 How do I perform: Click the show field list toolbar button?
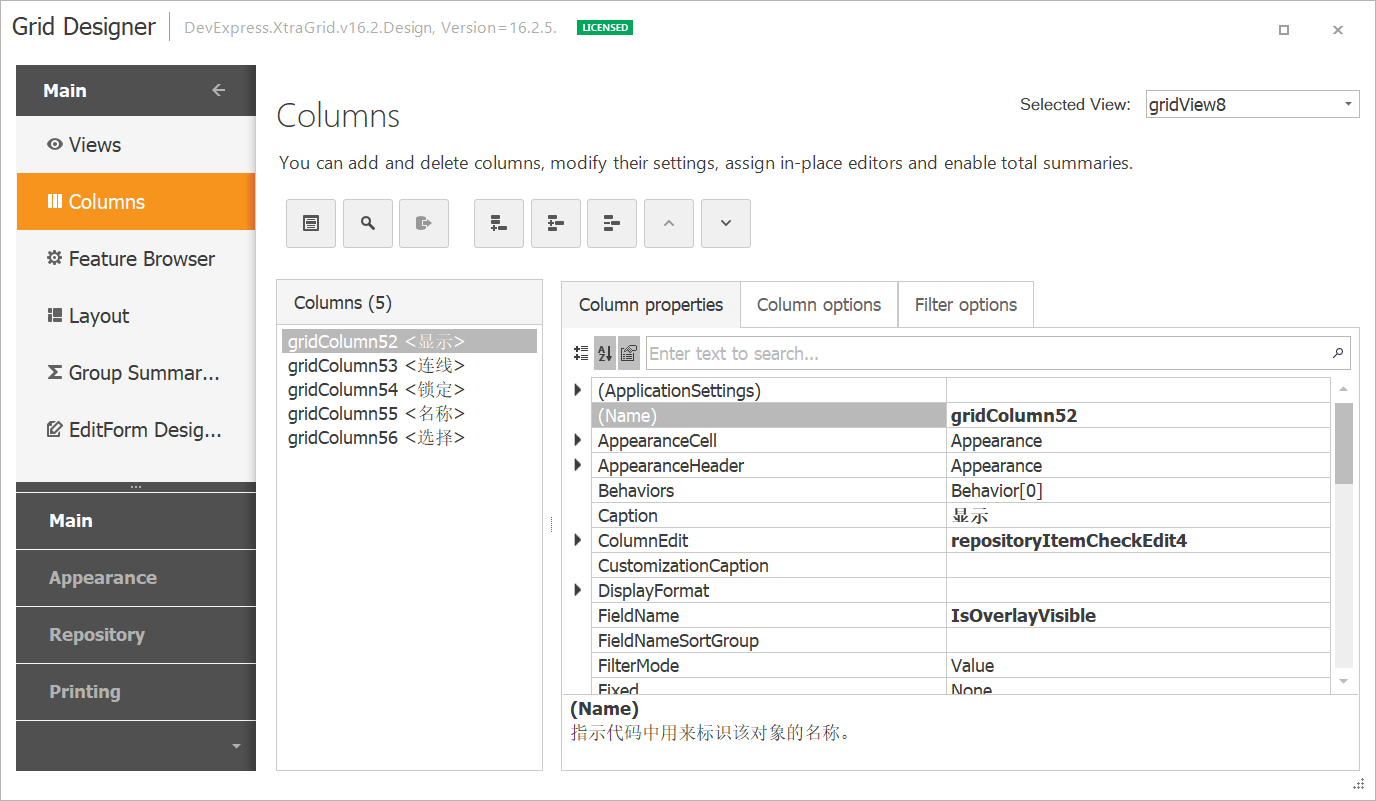[x=311, y=223]
